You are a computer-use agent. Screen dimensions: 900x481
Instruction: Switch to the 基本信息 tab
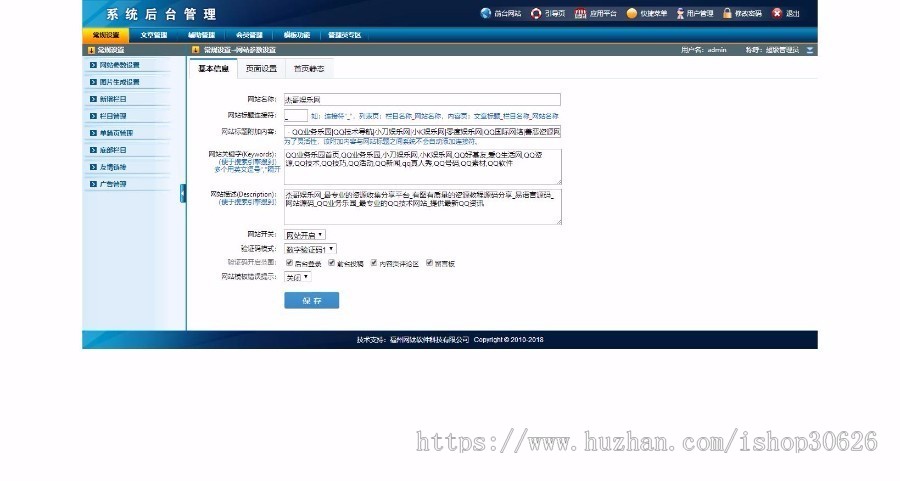[213, 68]
